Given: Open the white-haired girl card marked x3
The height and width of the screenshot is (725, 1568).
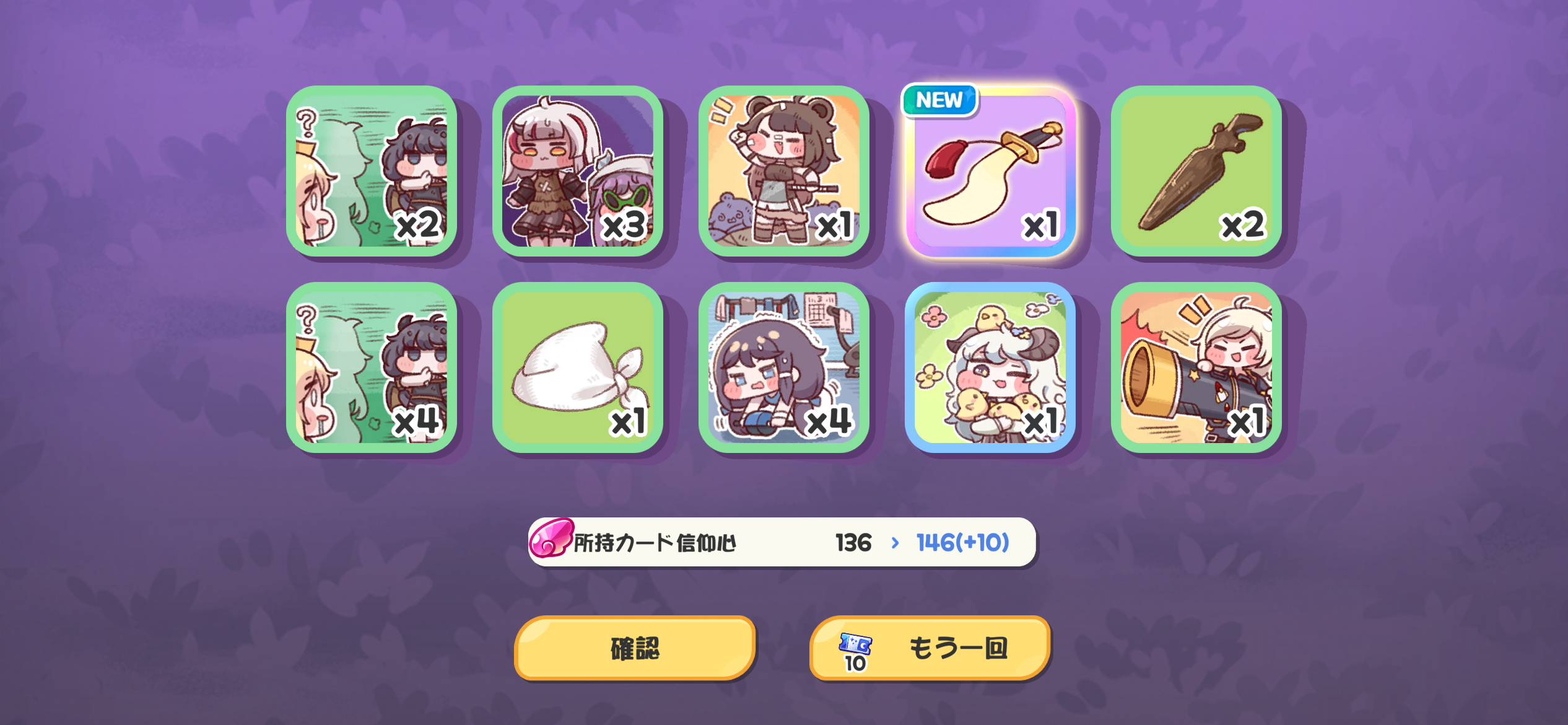Looking at the screenshot, I should point(578,171).
